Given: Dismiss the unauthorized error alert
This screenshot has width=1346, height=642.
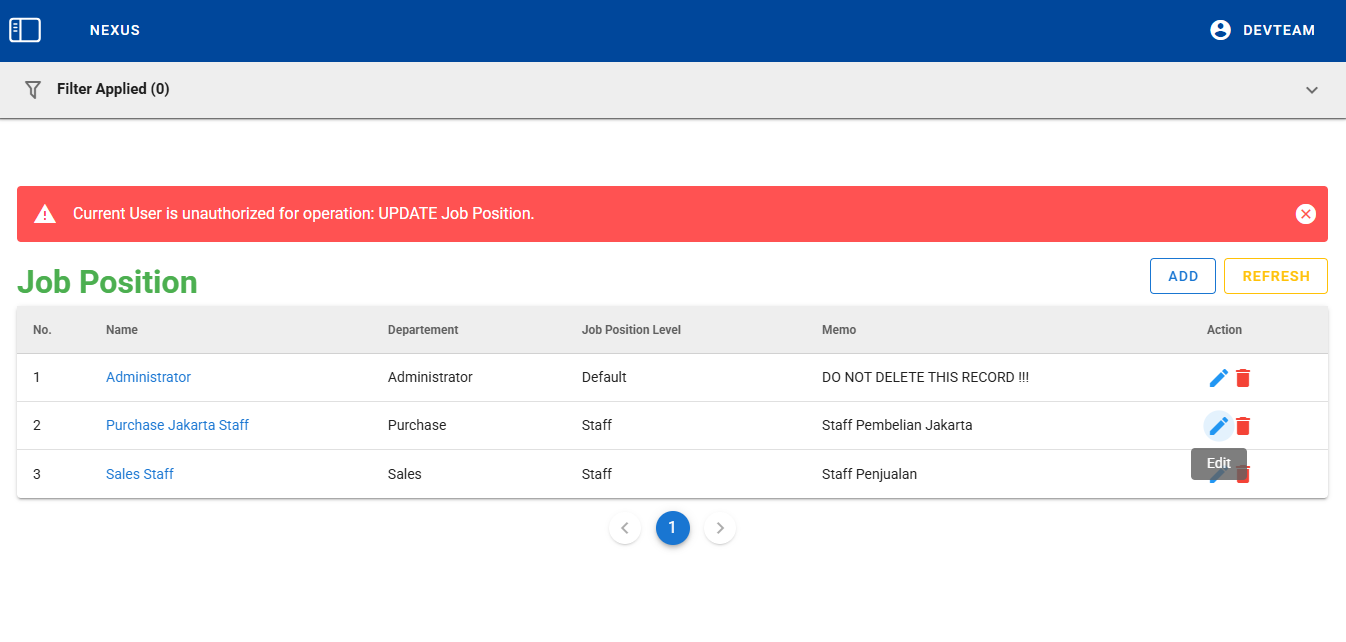Looking at the screenshot, I should 1305,214.
